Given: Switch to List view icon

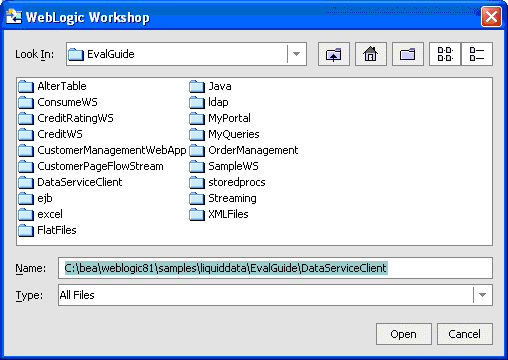Looking at the screenshot, I should coord(445,54).
